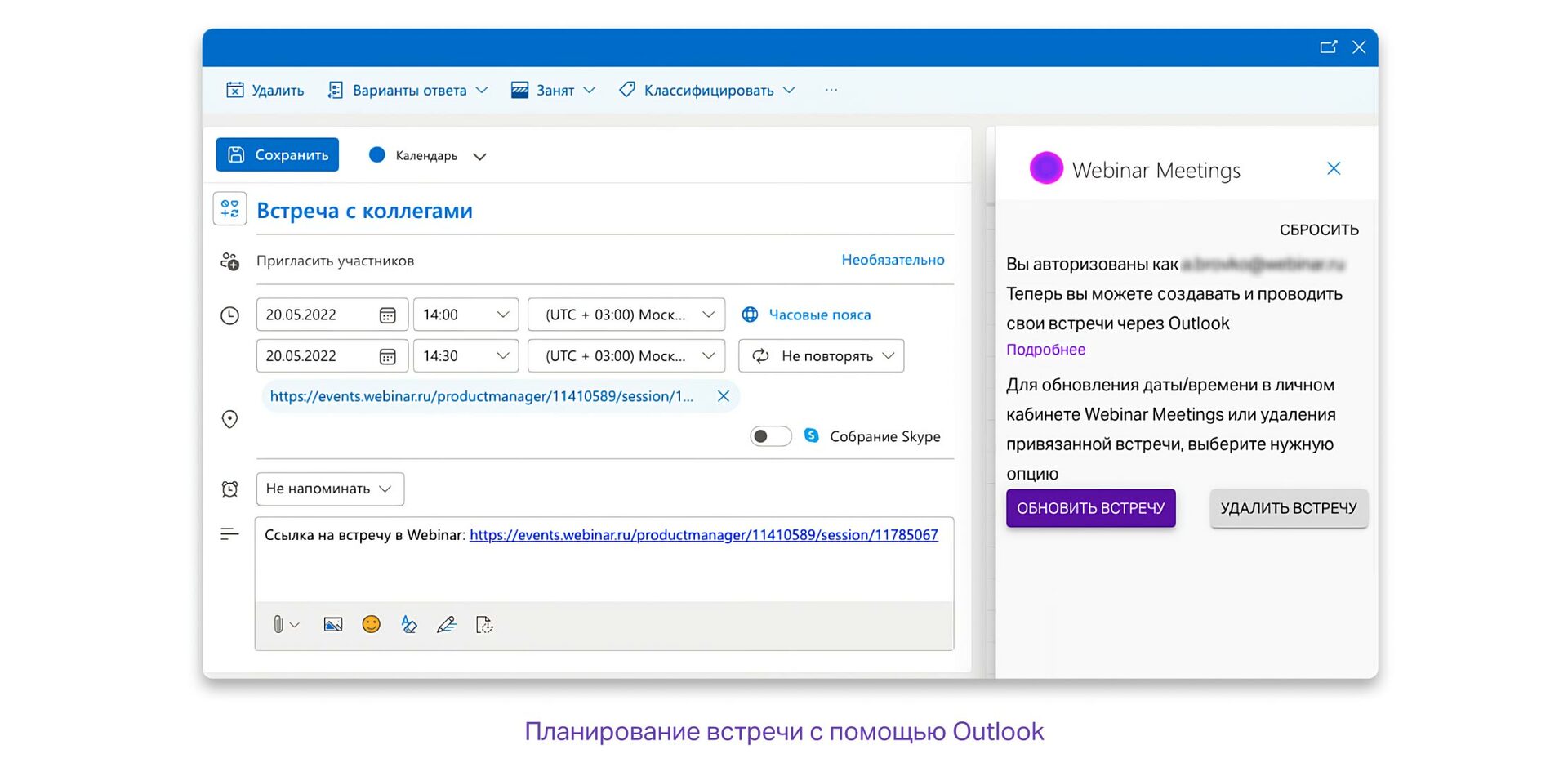The image size is (1568, 763).
Task: Remove the webinar location link with X
Action: (x=724, y=396)
